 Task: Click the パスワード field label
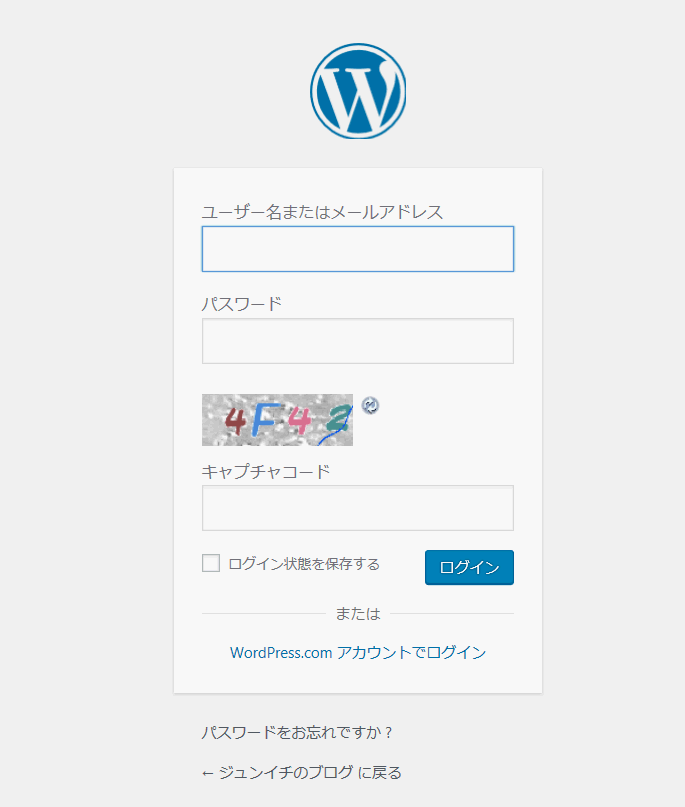pyautogui.click(x=242, y=304)
